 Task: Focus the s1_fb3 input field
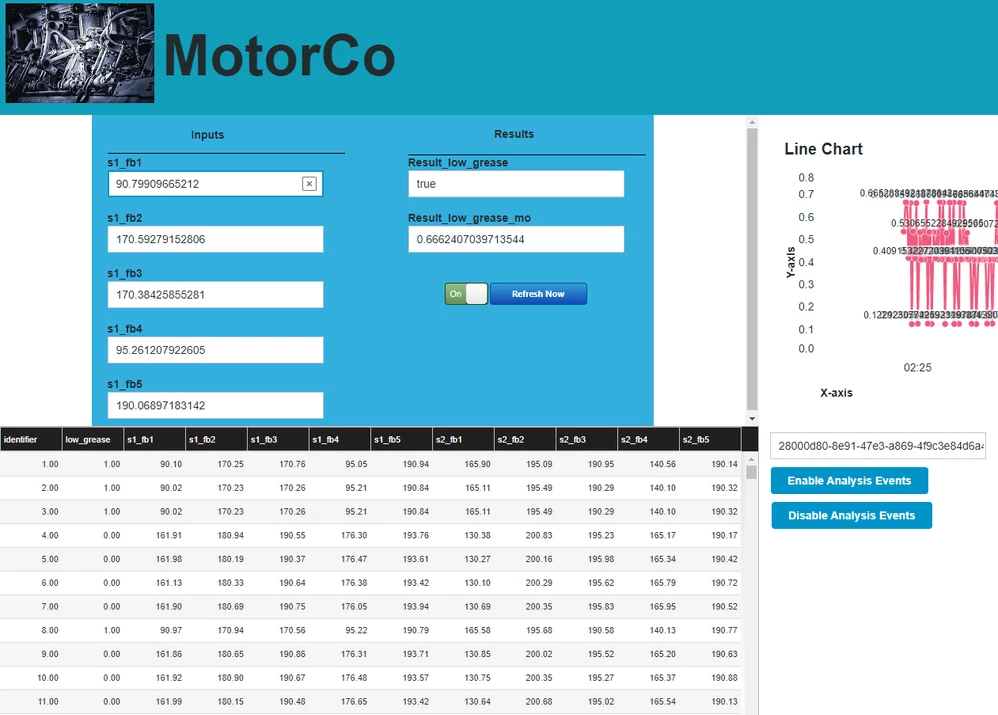(x=215, y=295)
